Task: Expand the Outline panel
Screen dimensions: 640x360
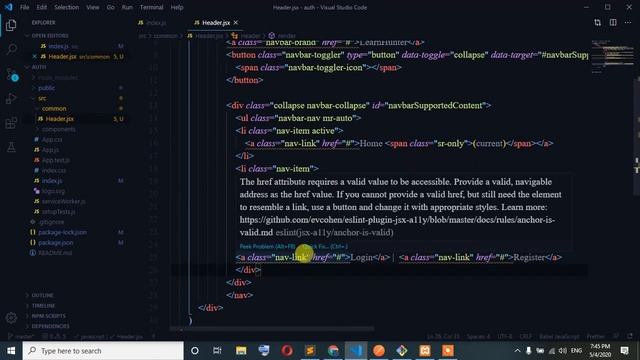Action: pos(42,295)
